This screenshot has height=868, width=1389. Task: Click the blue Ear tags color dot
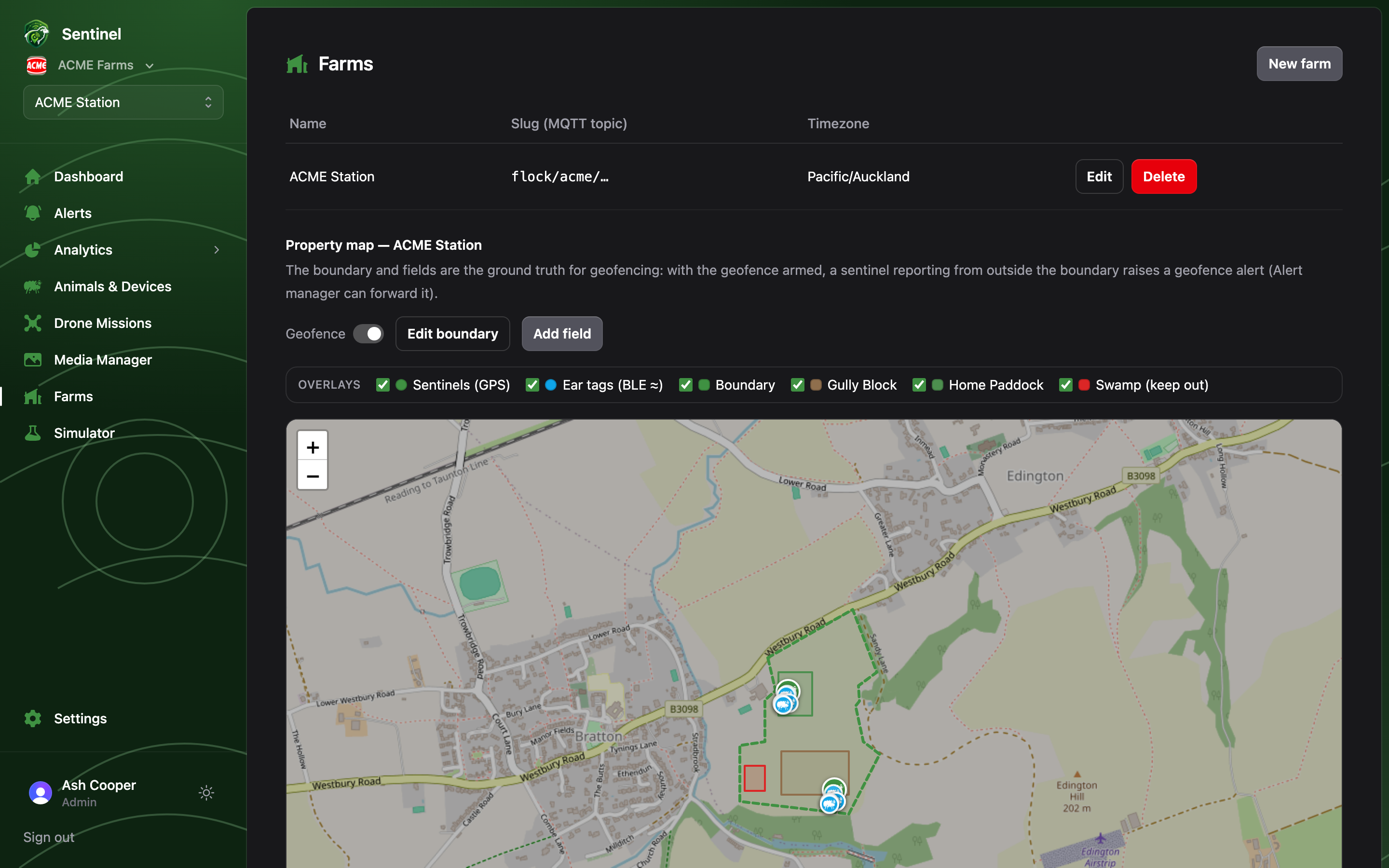click(550, 385)
